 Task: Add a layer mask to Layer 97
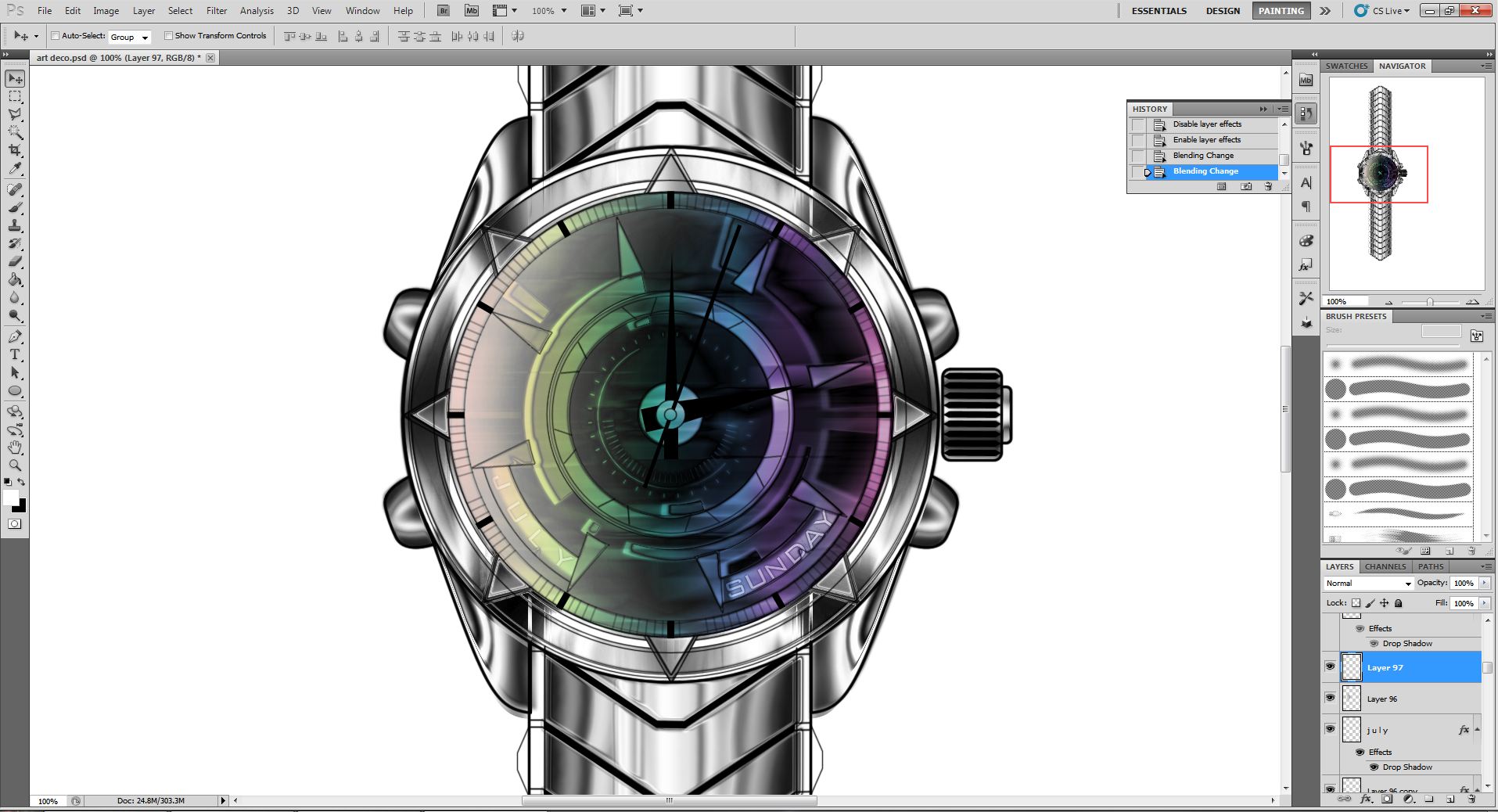pyautogui.click(x=1387, y=799)
